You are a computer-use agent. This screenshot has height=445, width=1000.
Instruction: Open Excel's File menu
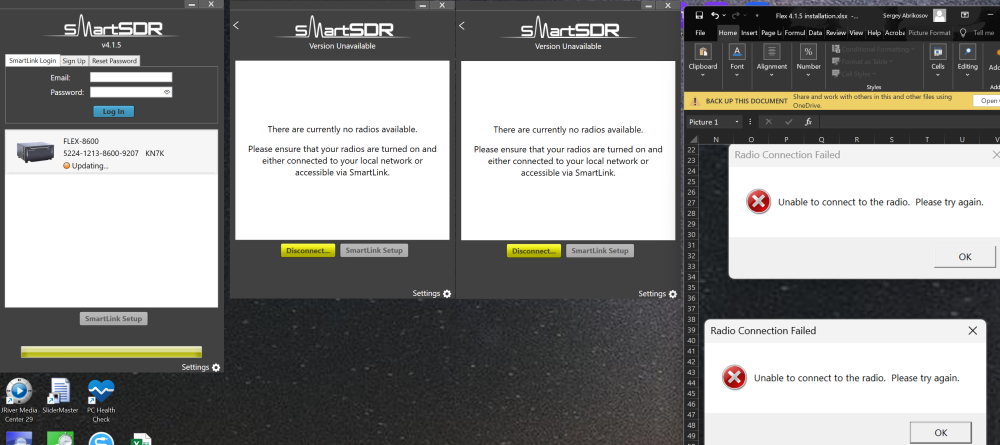pos(700,33)
